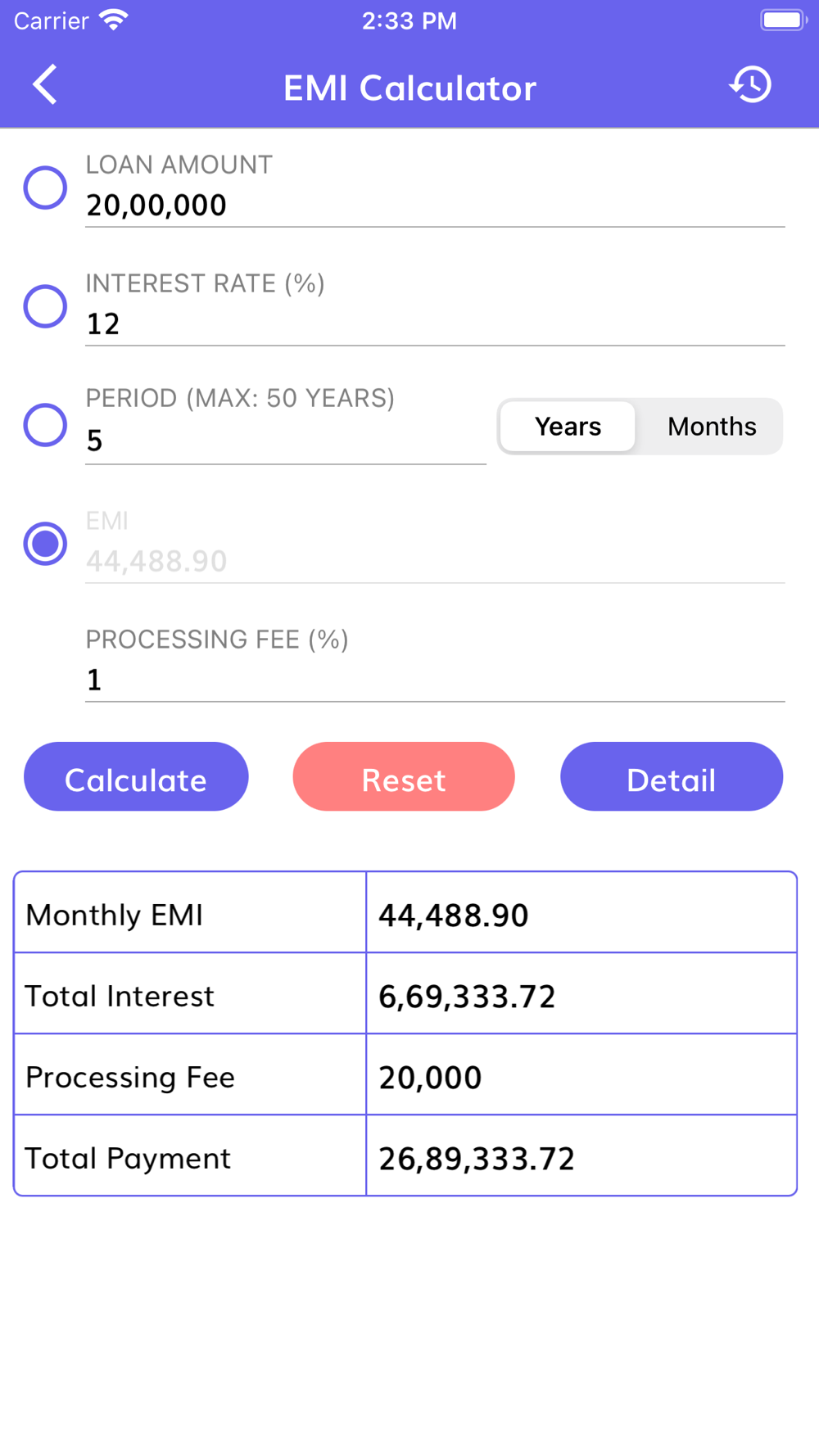Select the EMI radio button

click(x=45, y=544)
